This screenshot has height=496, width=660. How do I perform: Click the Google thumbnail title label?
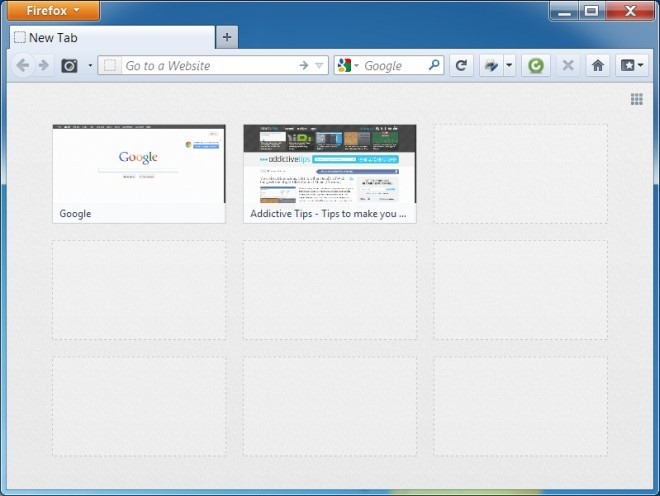75,213
